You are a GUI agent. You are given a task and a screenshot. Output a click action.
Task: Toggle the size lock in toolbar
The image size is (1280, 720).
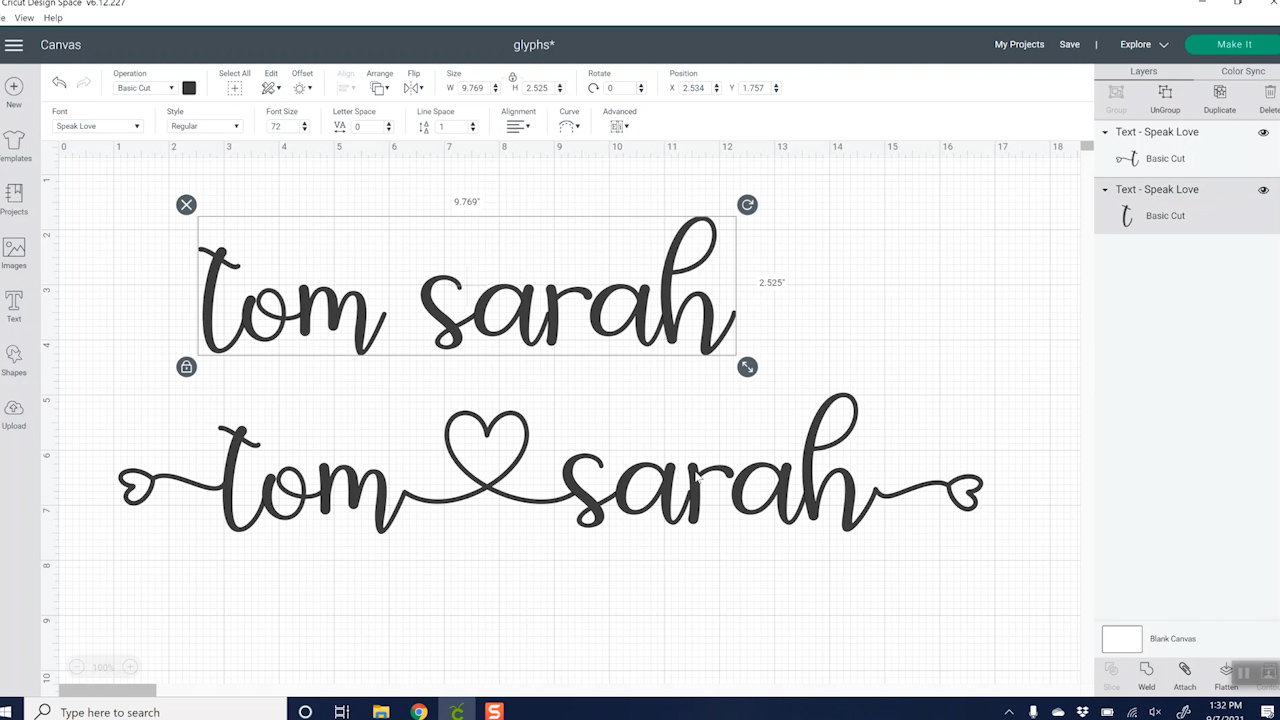click(x=513, y=77)
